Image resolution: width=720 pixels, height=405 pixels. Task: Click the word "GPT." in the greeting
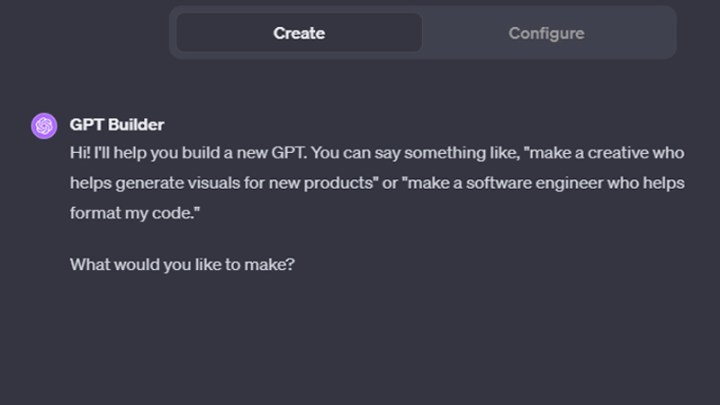pos(289,153)
